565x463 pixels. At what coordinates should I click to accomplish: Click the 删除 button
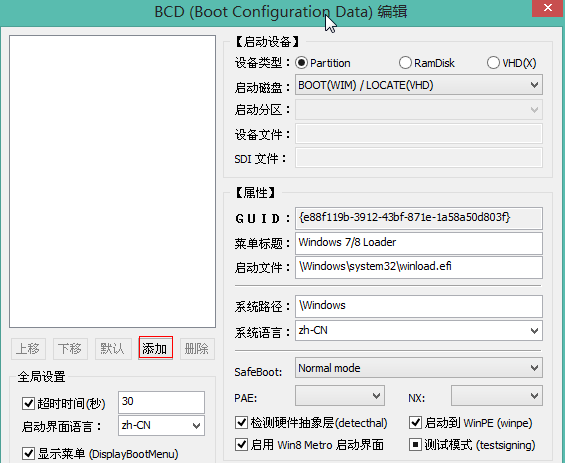point(197,349)
